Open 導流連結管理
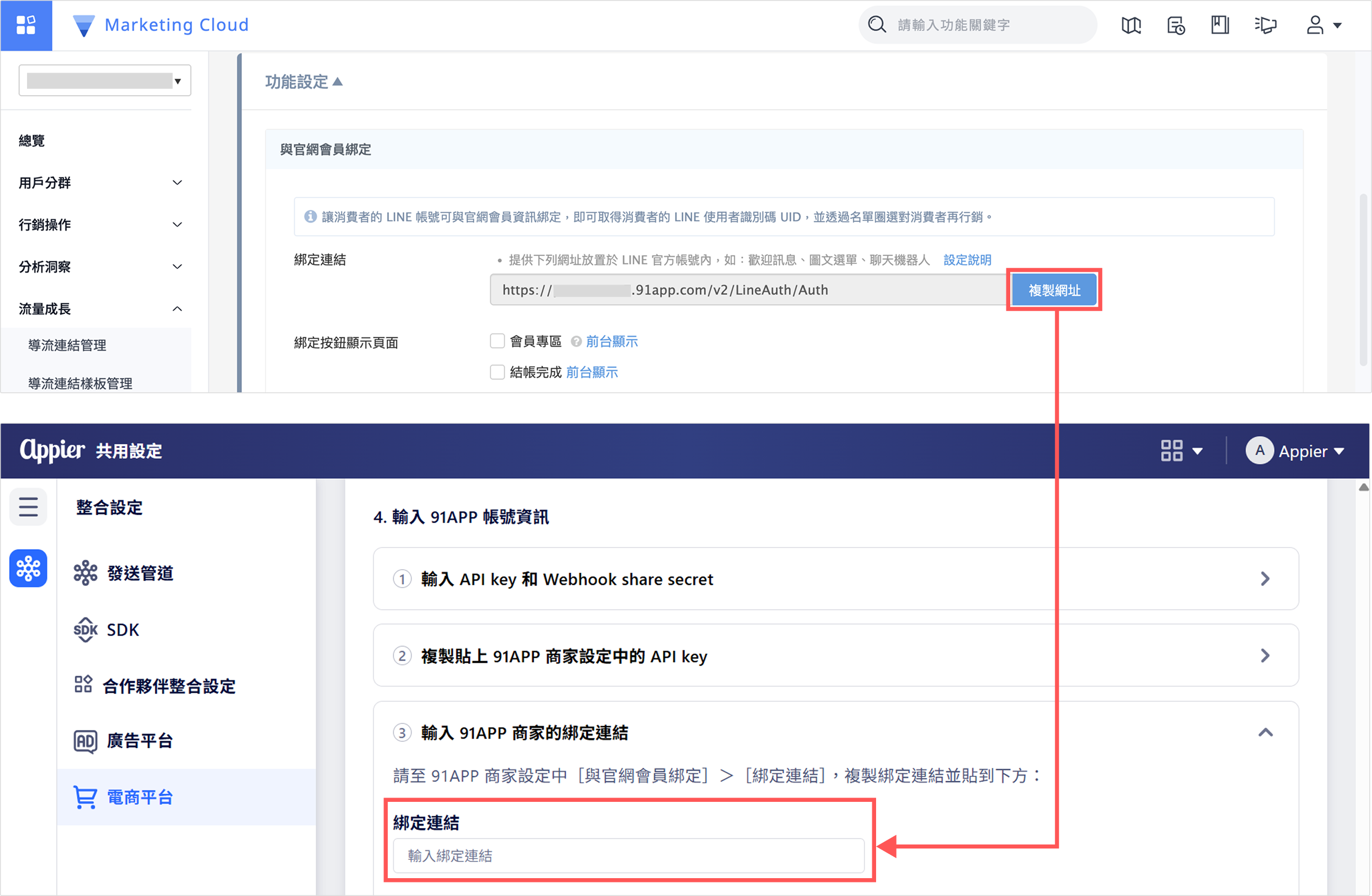1372x896 pixels. (x=68, y=345)
